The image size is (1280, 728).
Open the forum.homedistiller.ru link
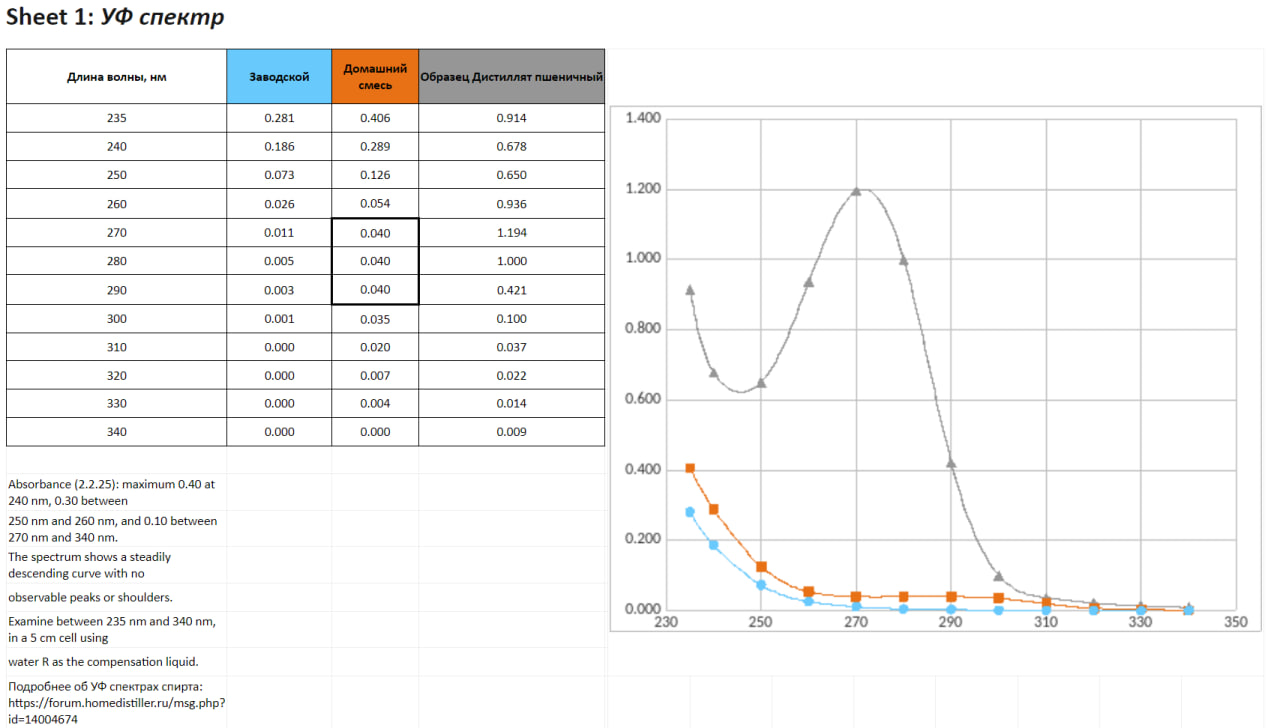click(x=116, y=702)
